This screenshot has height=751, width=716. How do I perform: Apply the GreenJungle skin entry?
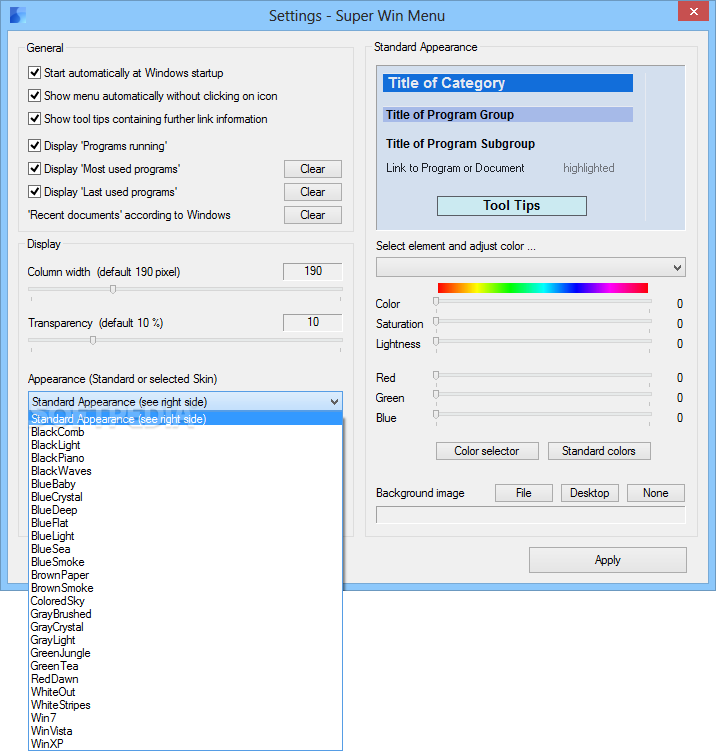[x=186, y=653]
